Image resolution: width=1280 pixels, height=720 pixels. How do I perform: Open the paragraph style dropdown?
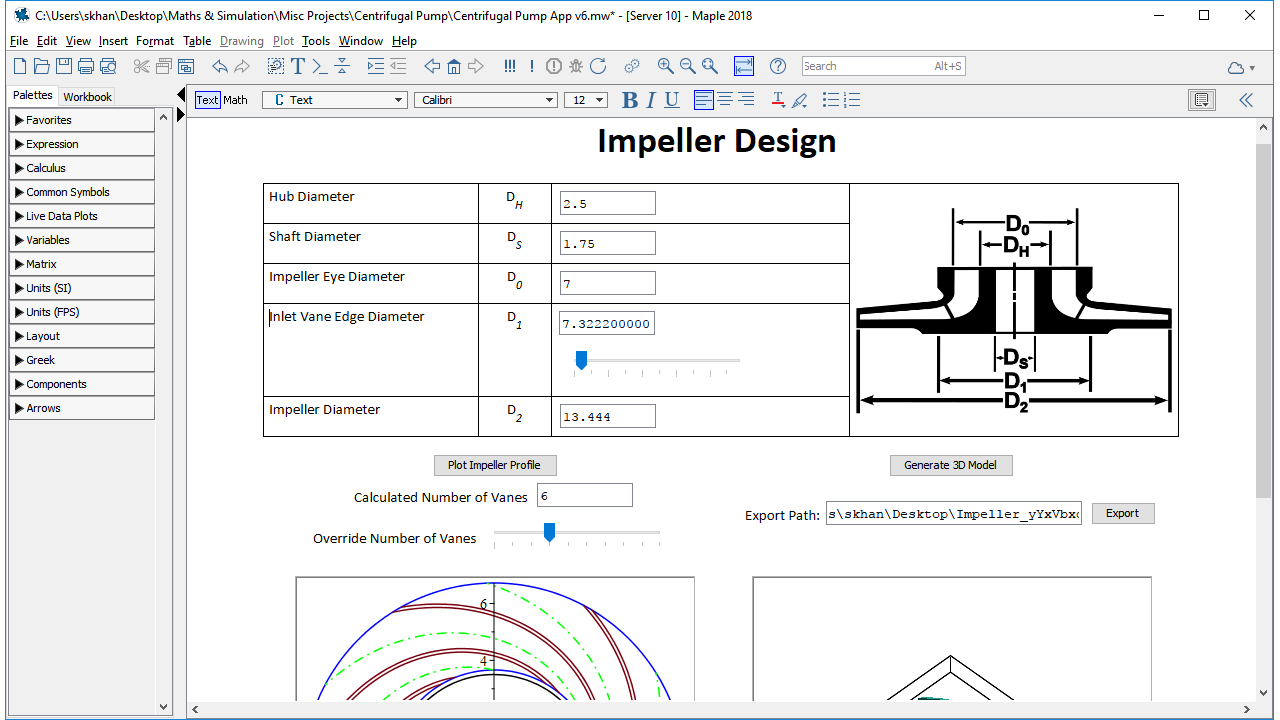[334, 100]
